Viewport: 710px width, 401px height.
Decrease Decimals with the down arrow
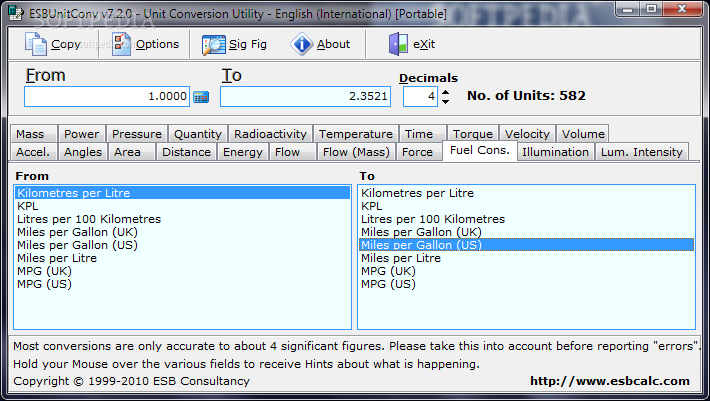(x=446, y=102)
